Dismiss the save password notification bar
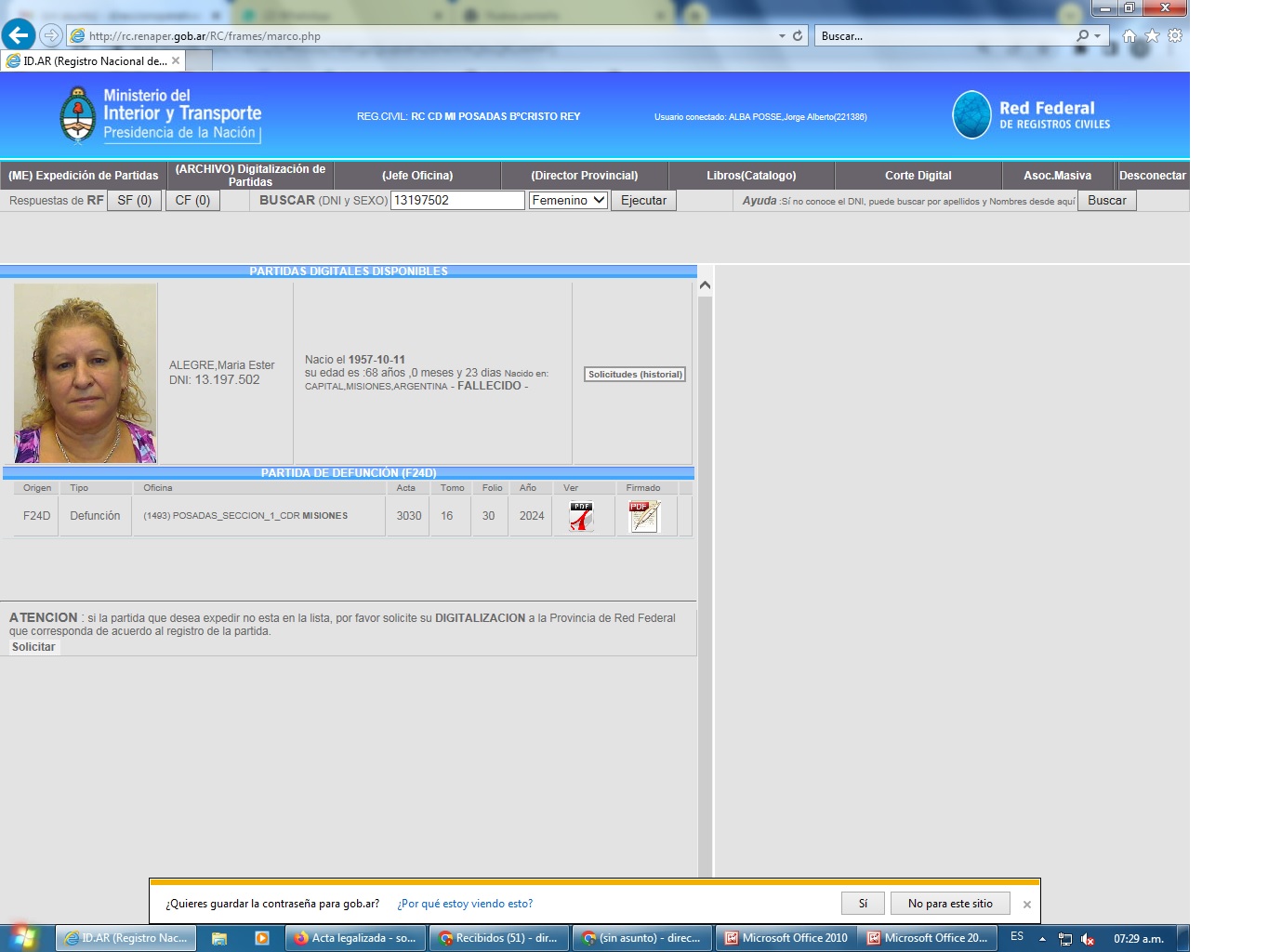The height and width of the screenshot is (952, 1268). [x=1027, y=905]
